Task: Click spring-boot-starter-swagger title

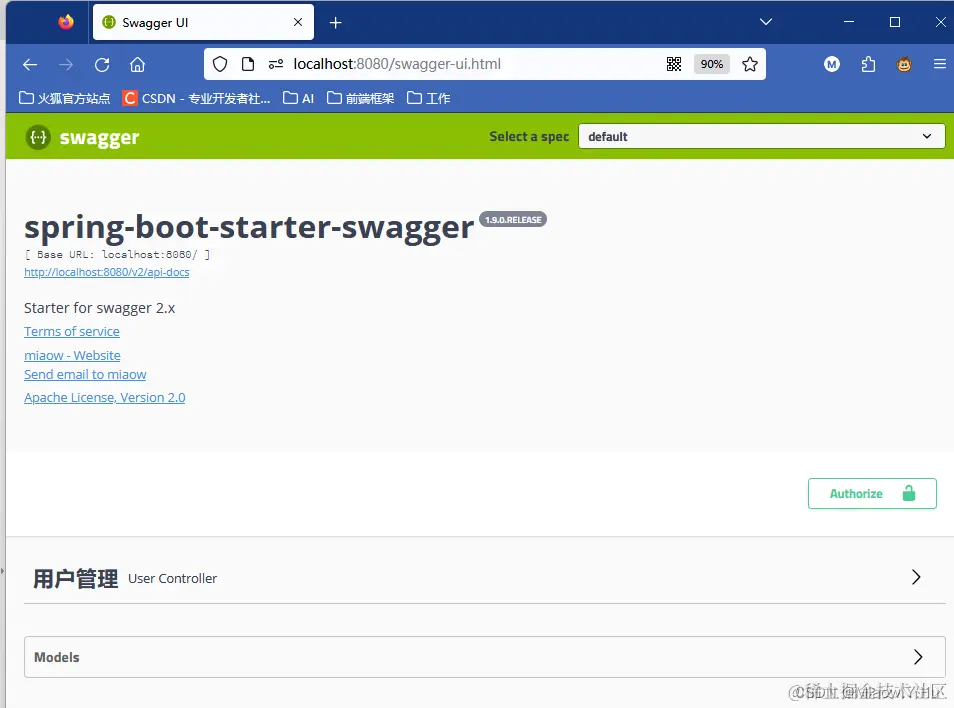Action: point(249,227)
